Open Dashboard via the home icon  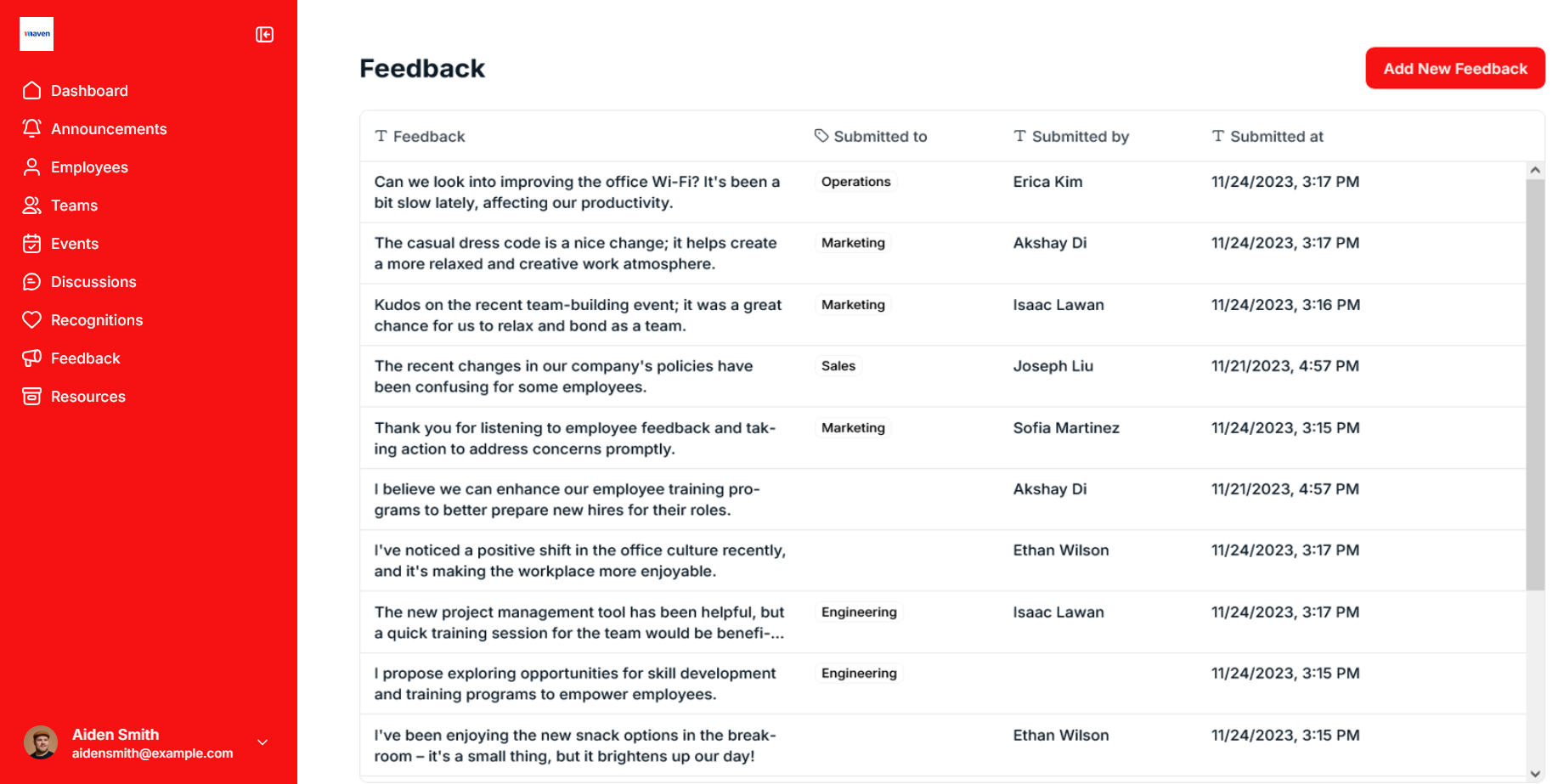31,91
